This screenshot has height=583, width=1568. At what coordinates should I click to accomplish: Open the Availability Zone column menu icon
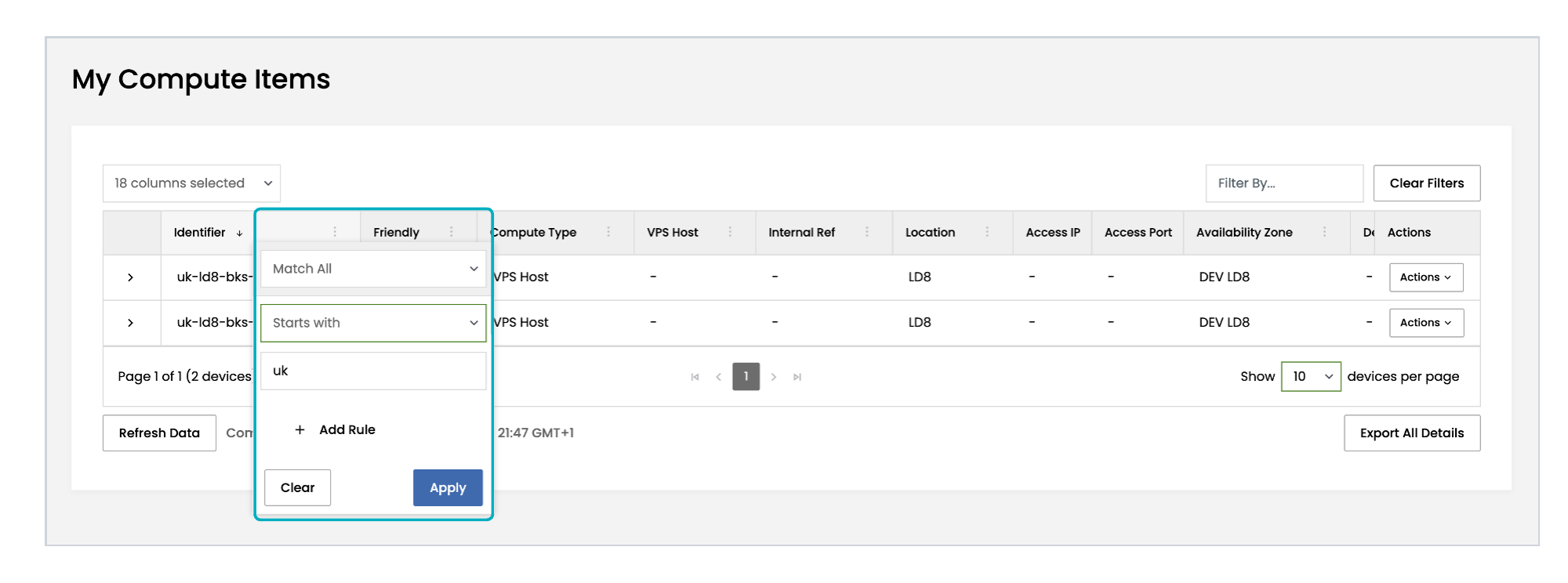[1325, 232]
